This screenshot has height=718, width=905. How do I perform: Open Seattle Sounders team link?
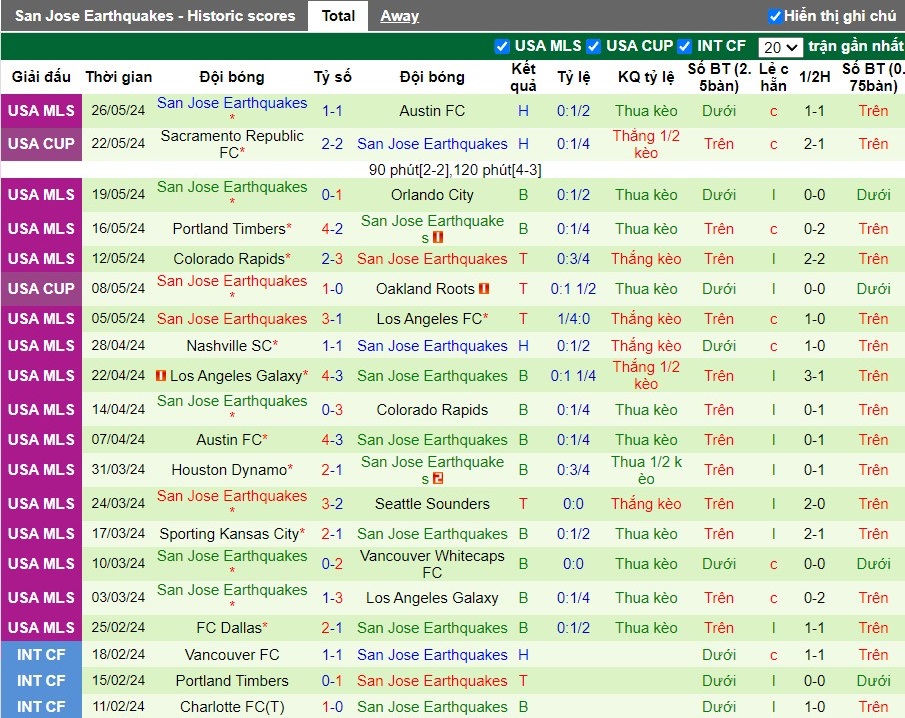(432, 503)
